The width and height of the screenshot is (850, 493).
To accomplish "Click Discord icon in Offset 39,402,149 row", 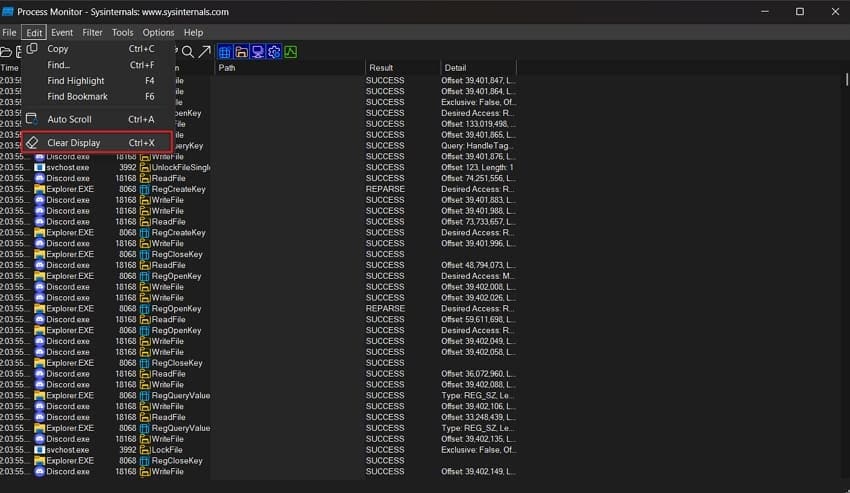I will [40, 471].
